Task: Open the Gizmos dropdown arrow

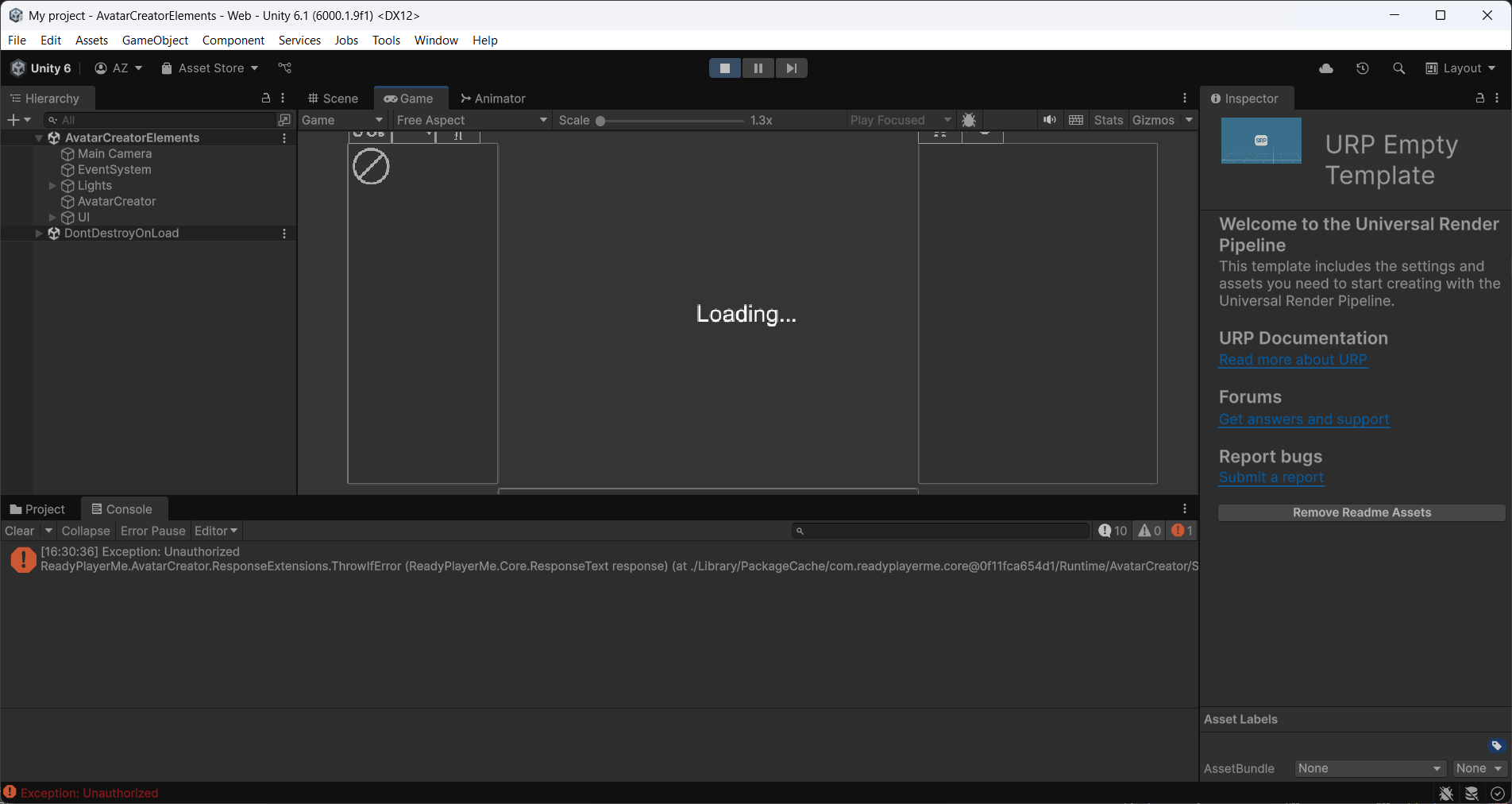Action: [1189, 120]
